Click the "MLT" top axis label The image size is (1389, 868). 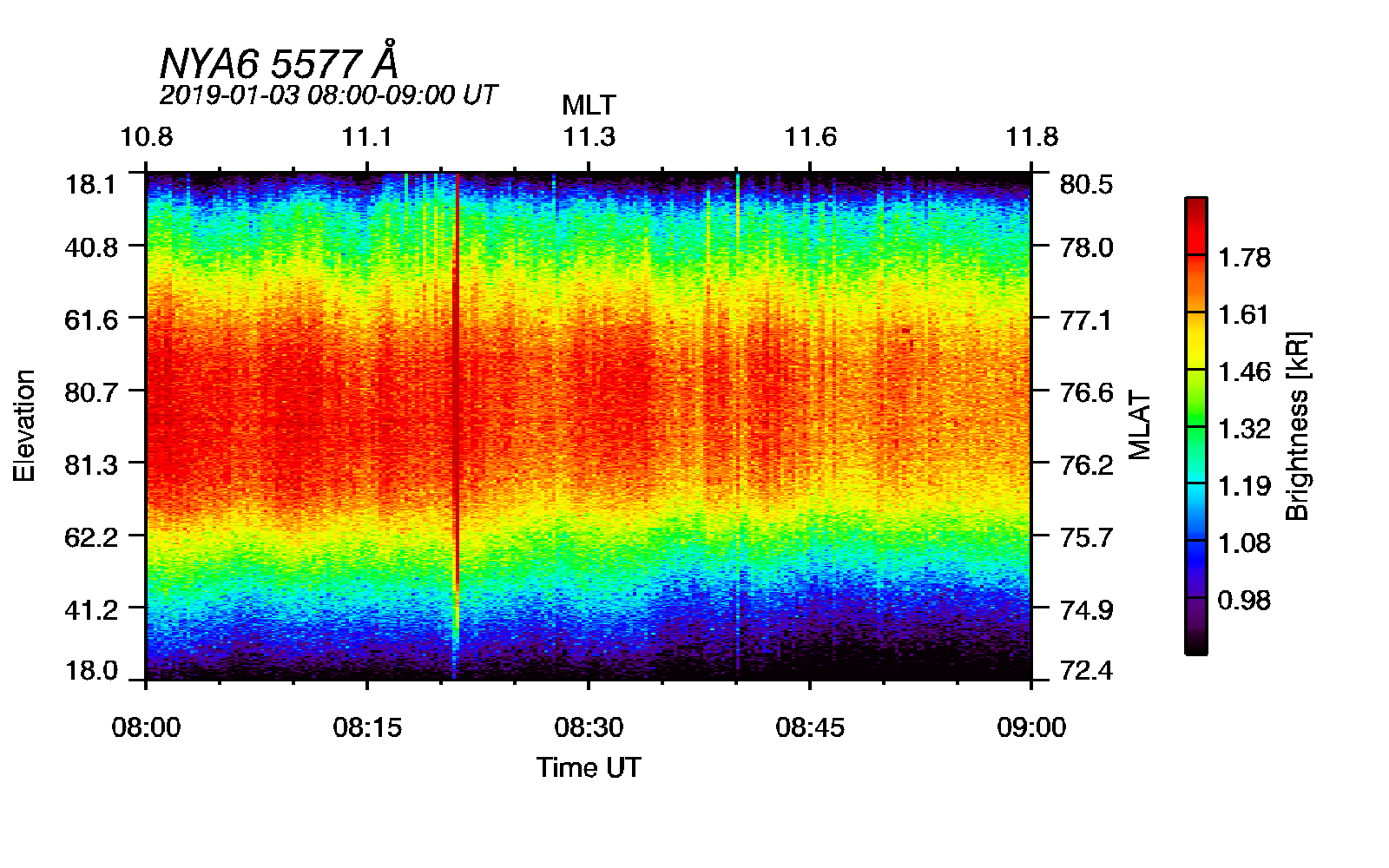click(589, 105)
